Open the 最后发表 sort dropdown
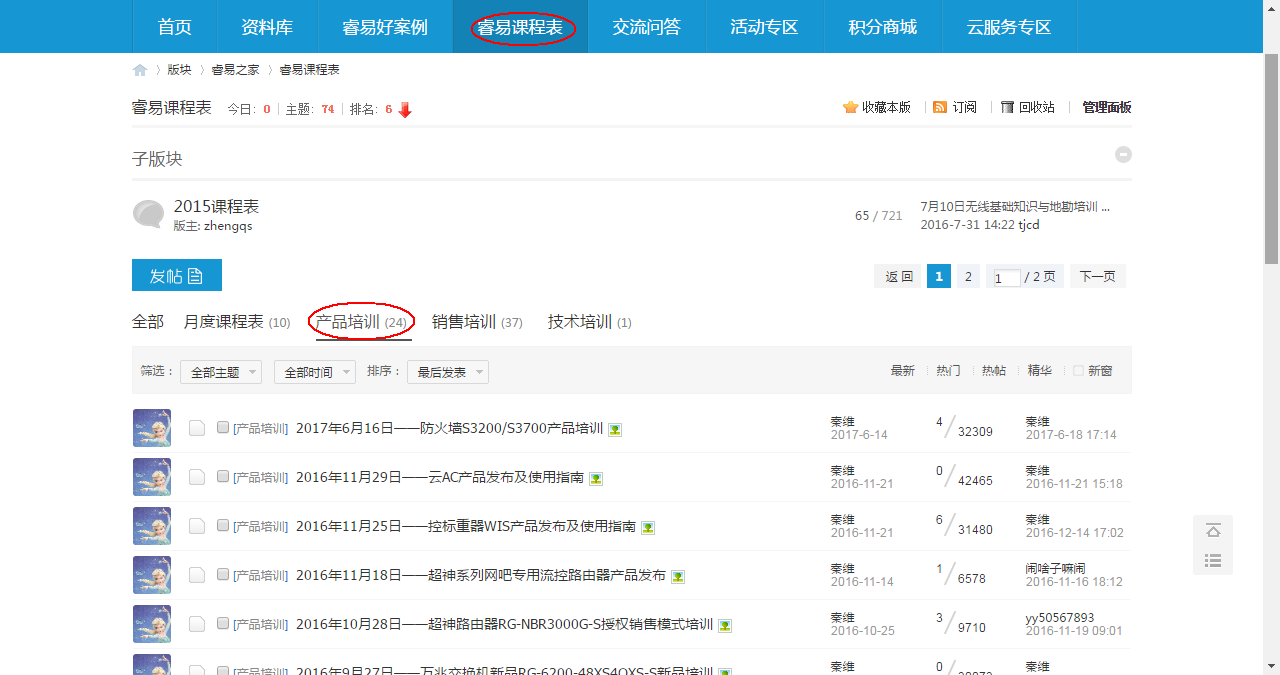This screenshot has height=675, width=1280. coord(448,372)
